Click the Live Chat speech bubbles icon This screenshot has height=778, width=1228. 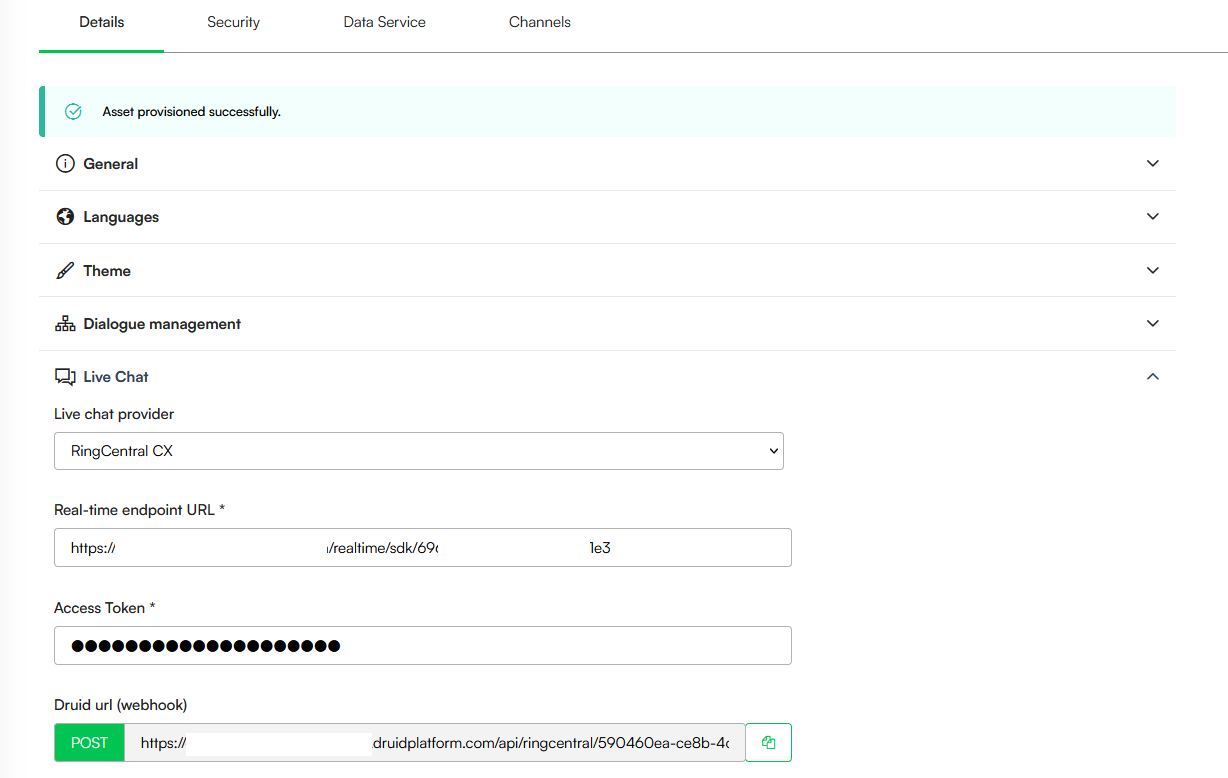pos(65,377)
